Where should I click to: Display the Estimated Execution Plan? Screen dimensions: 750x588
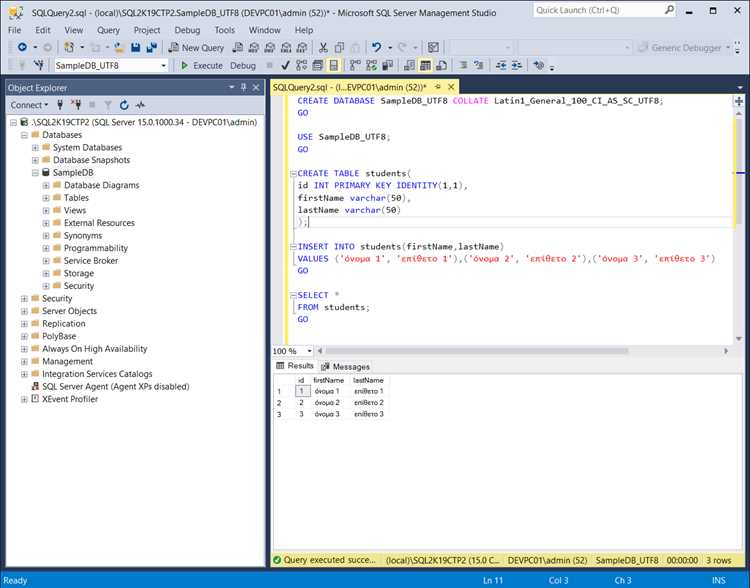pyautogui.click(x=301, y=65)
